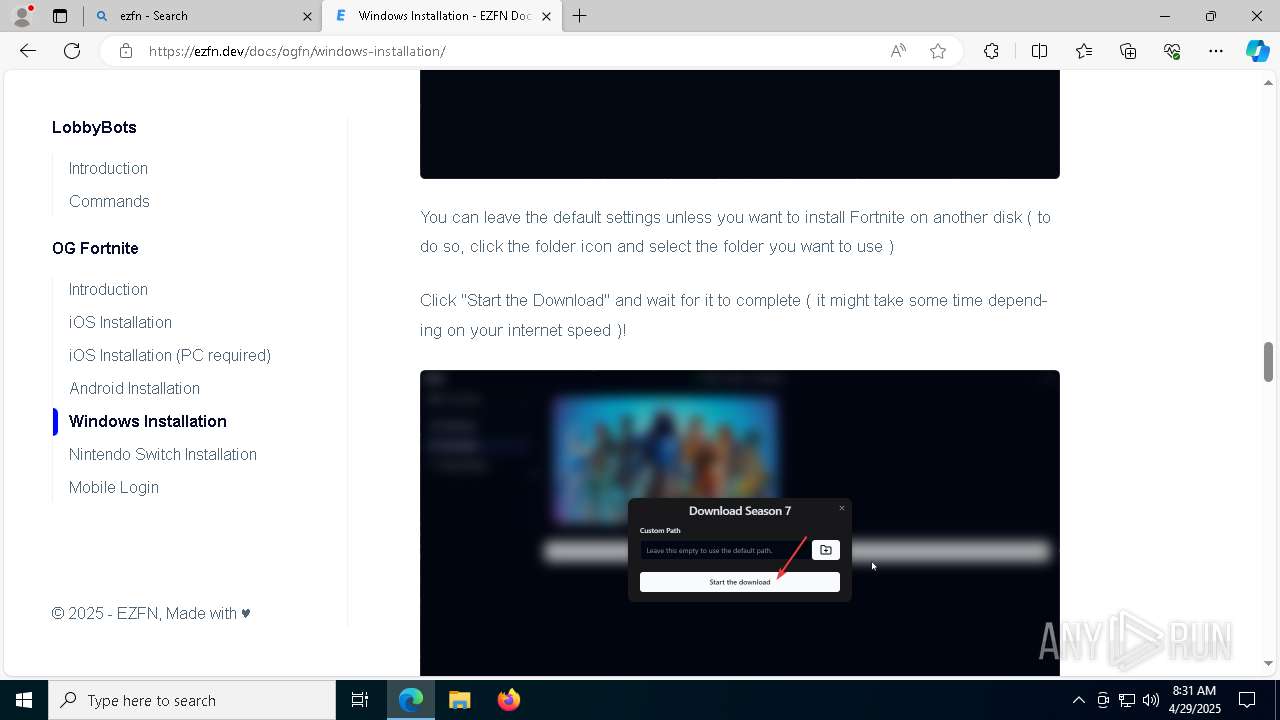
Task: Click the '© 2025 - EZFN' footer text
Action: (x=151, y=613)
